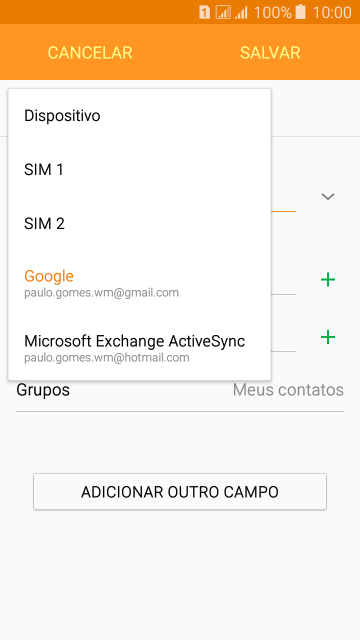The width and height of the screenshot is (360, 640).
Task: Select Microsoft Exchange ActiveSync account
Action: tap(139, 347)
